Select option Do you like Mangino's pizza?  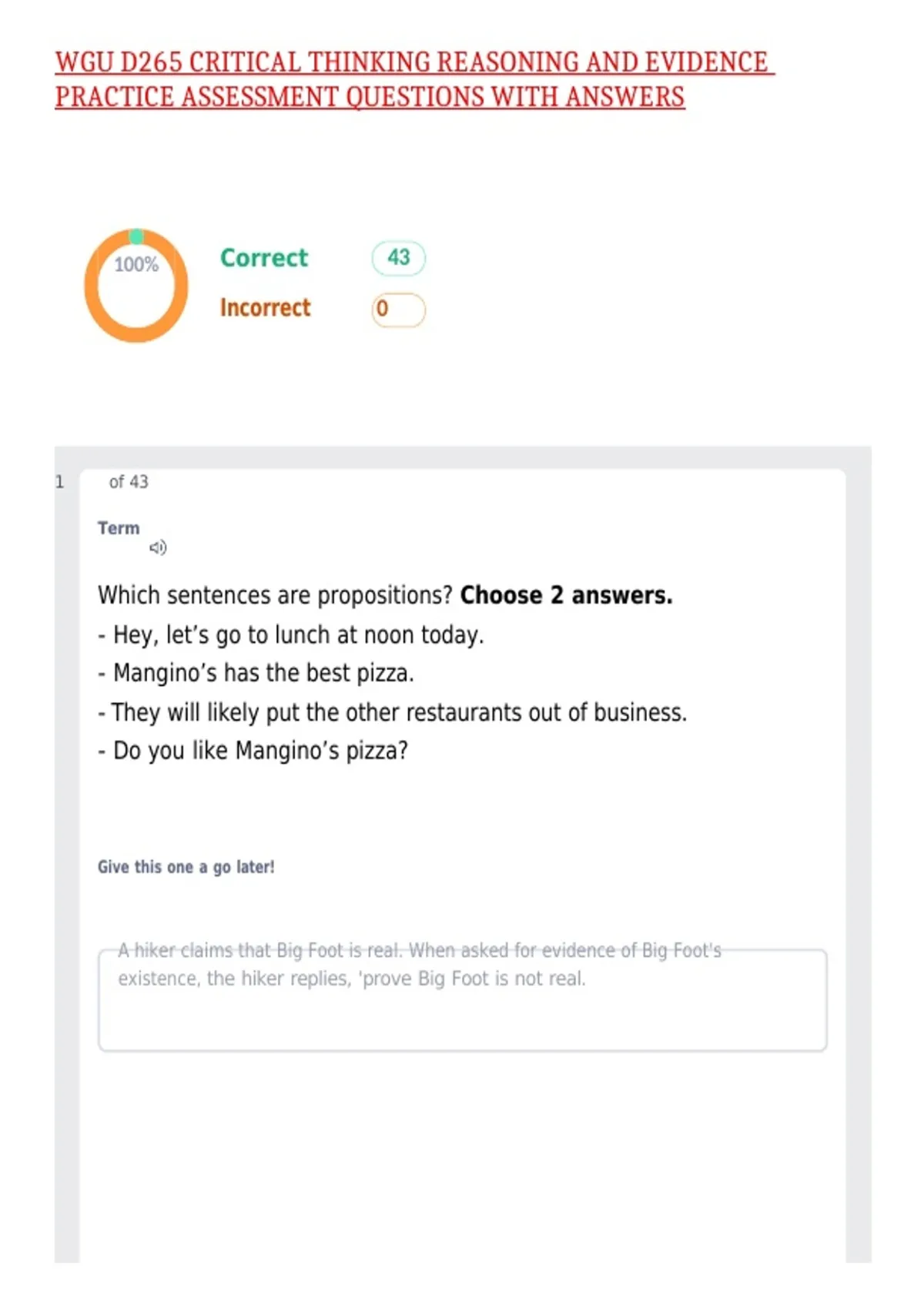pos(253,751)
